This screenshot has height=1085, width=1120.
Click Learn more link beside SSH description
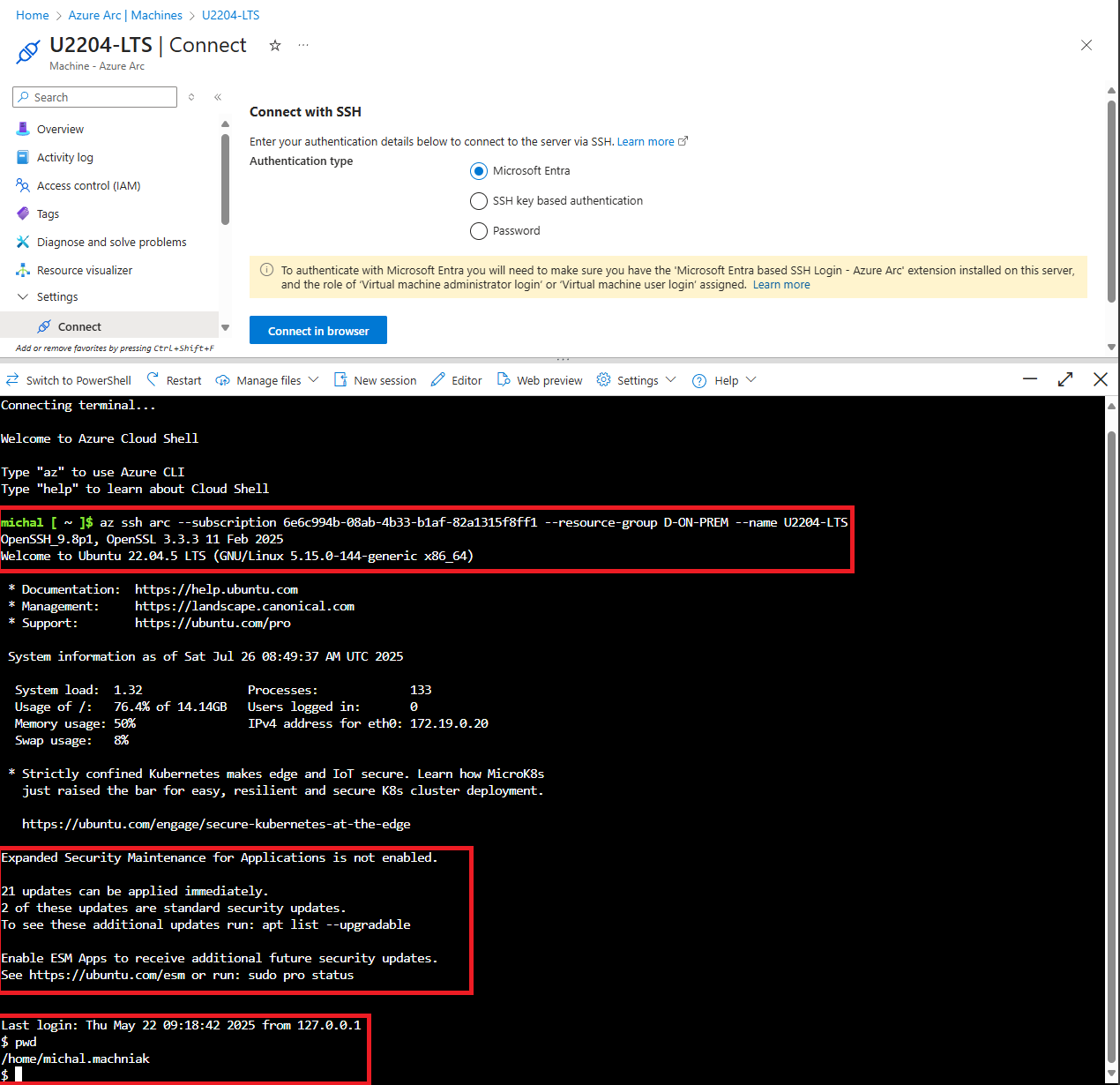click(652, 141)
